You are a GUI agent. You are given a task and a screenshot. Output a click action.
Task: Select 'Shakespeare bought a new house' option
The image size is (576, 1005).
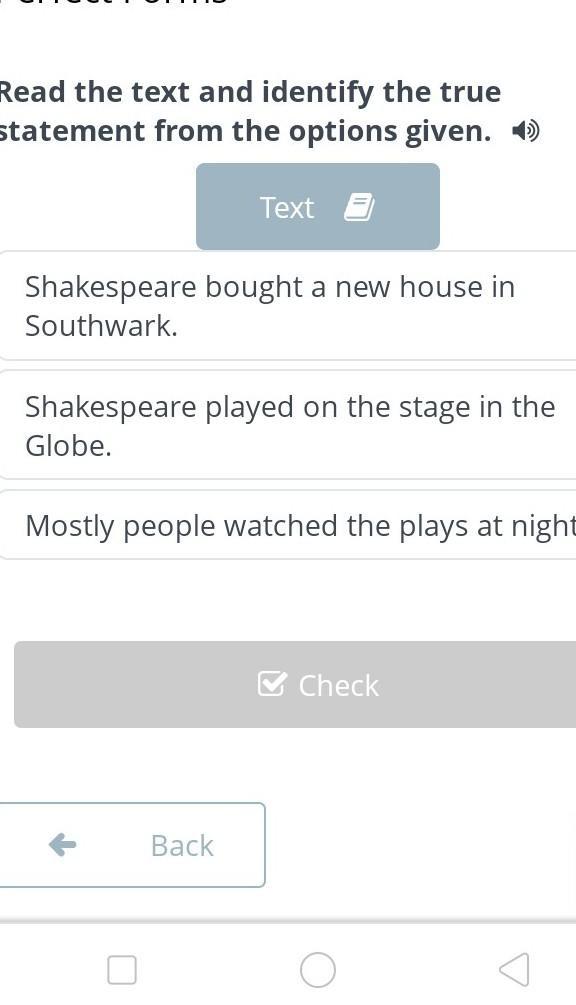(x=288, y=306)
